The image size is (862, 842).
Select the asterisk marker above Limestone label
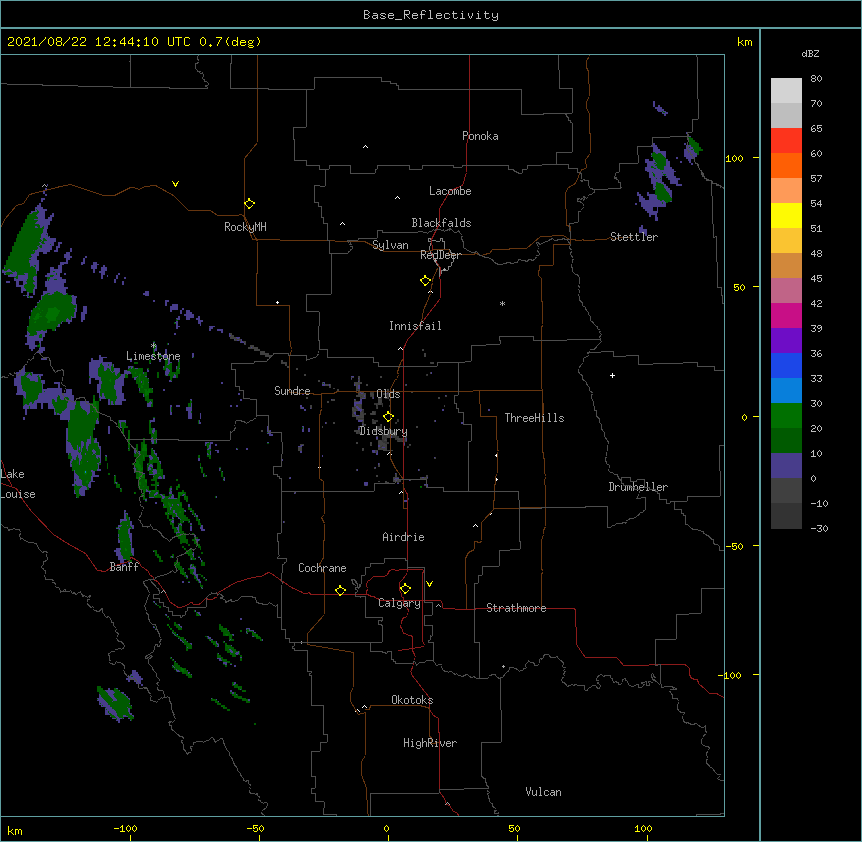[x=154, y=346]
